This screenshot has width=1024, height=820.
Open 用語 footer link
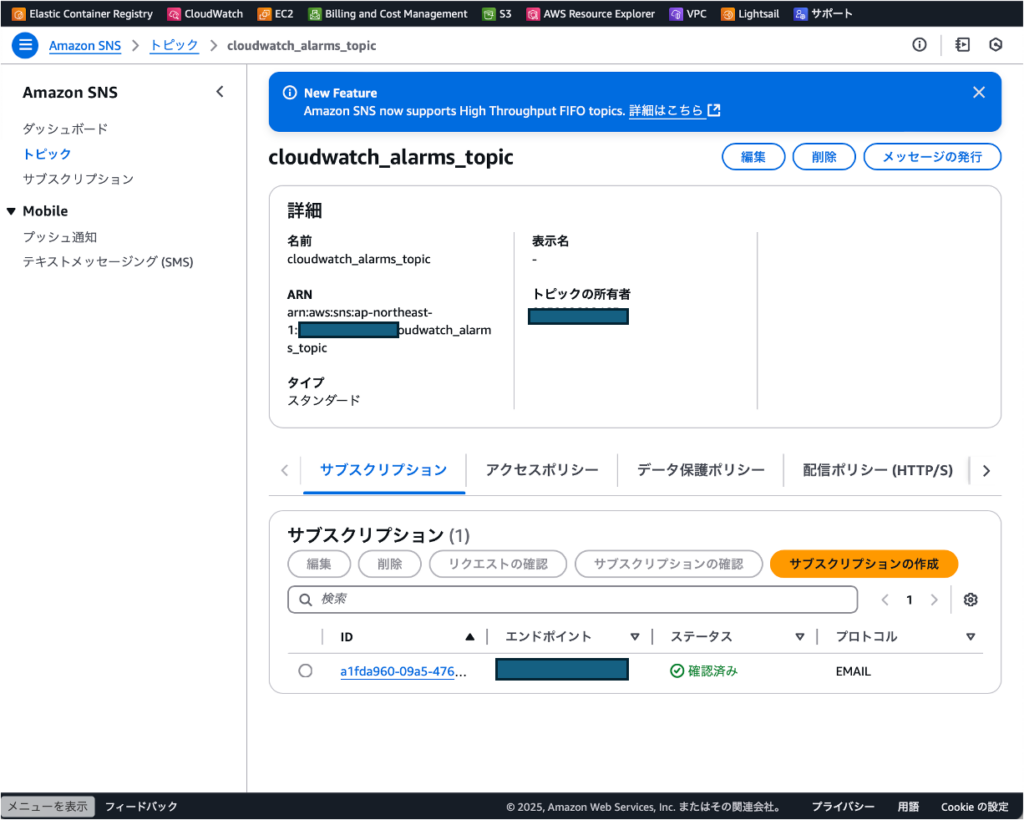[908, 807]
